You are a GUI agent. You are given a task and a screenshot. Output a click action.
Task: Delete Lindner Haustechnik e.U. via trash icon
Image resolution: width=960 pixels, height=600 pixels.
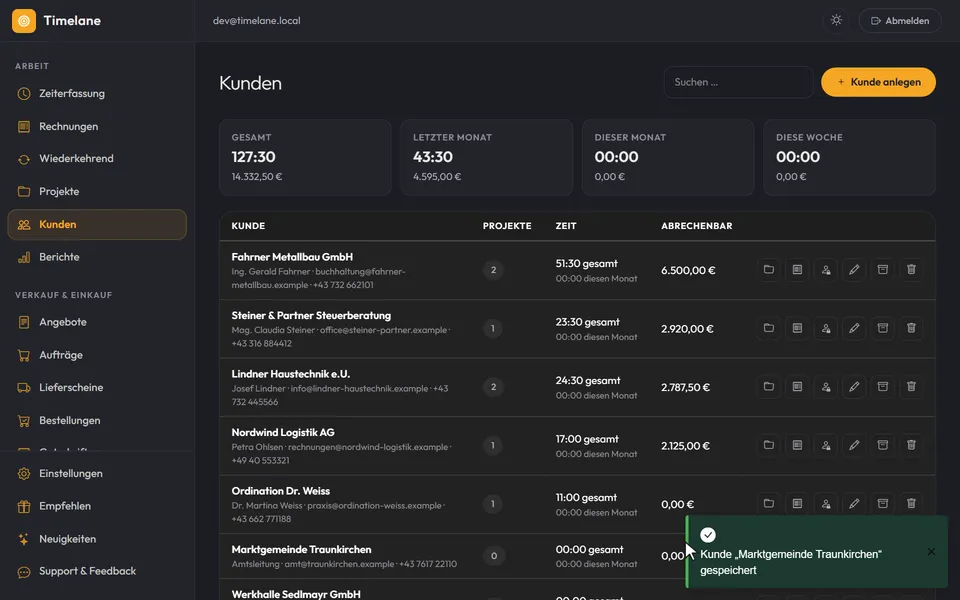(911, 387)
